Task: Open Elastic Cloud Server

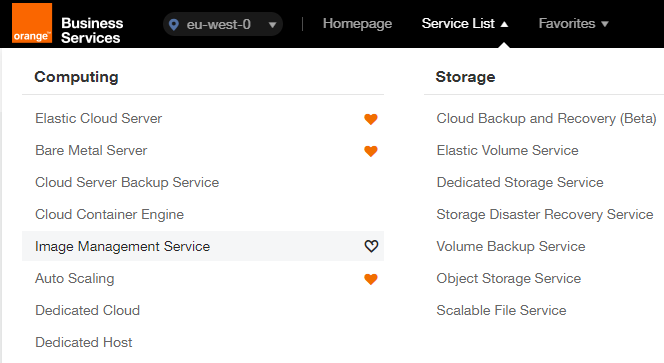Action: point(98,118)
